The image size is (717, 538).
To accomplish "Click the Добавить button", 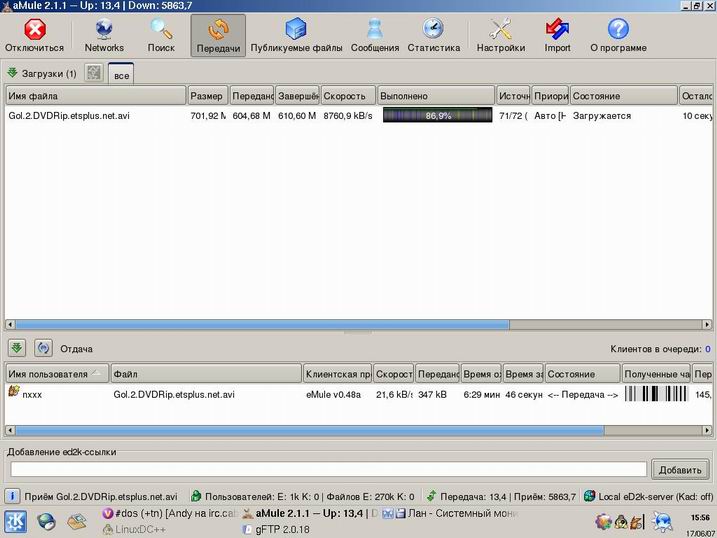I will click(x=680, y=469).
